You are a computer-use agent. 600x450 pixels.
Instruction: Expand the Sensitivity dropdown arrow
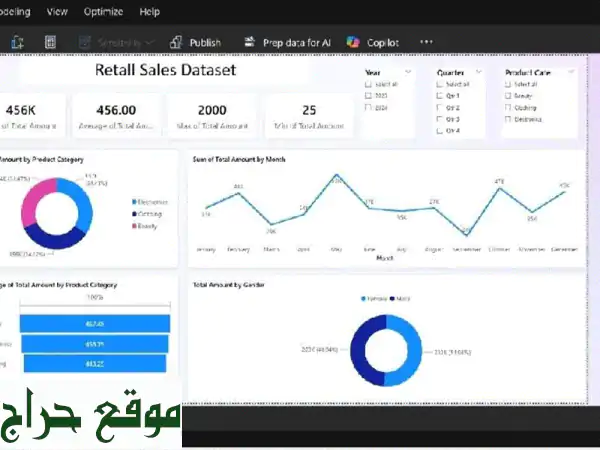[150, 42]
